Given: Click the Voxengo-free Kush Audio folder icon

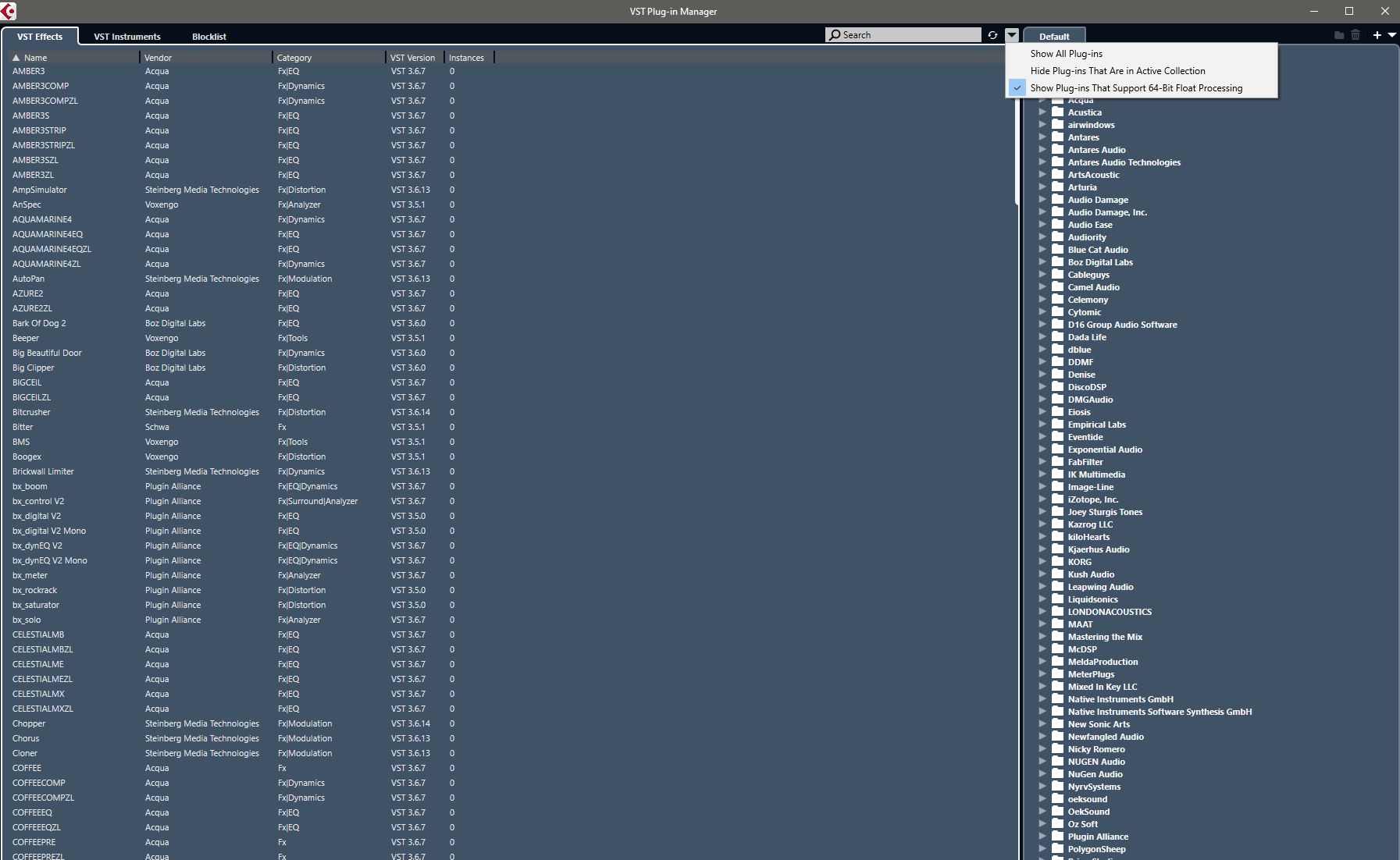Looking at the screenshot, I should [x=1058, y=574].
